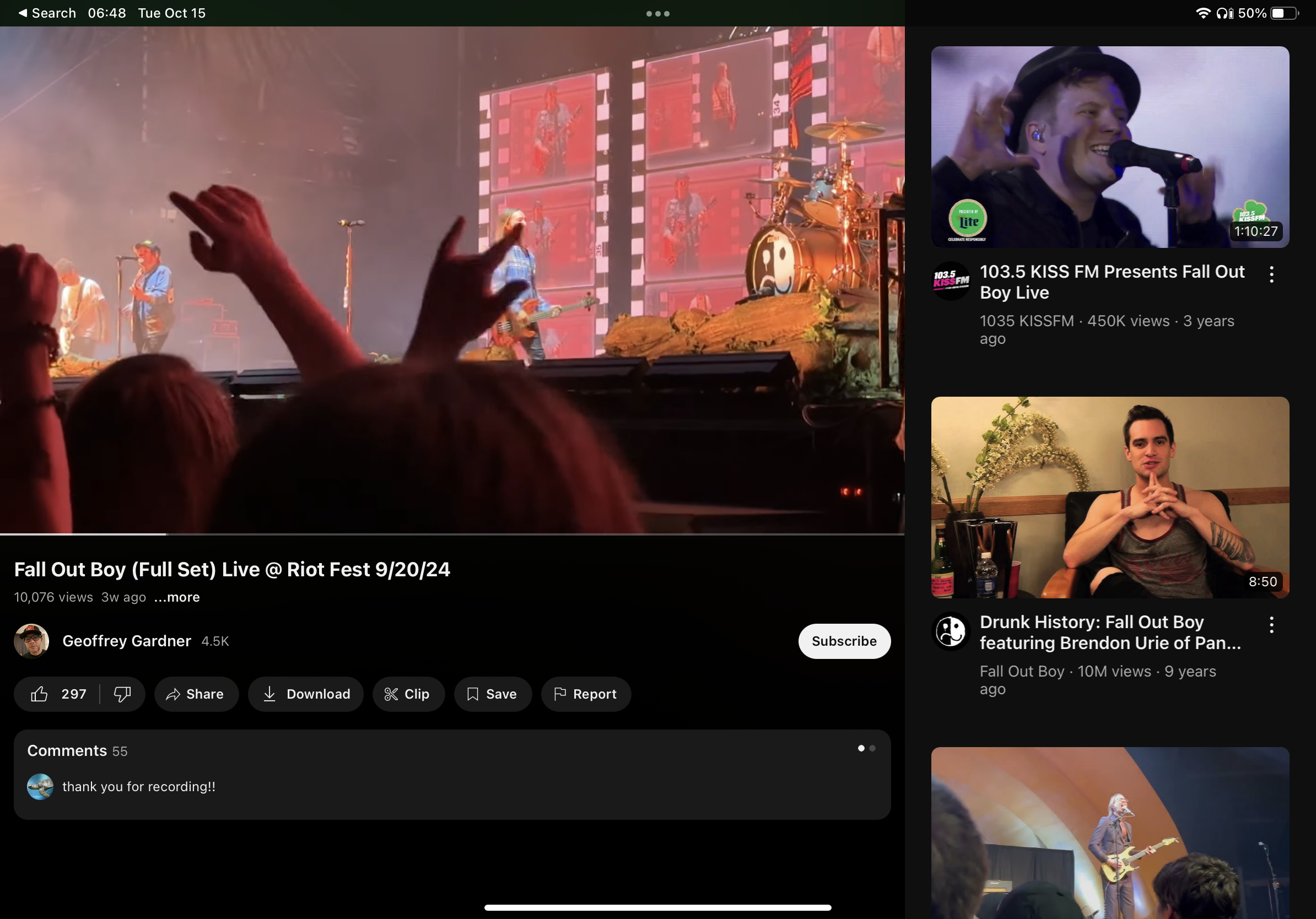Play 103.5 KISS FM Presents Fall Out Boy thumbnail
The image size is (1316, 919).
1110,147
